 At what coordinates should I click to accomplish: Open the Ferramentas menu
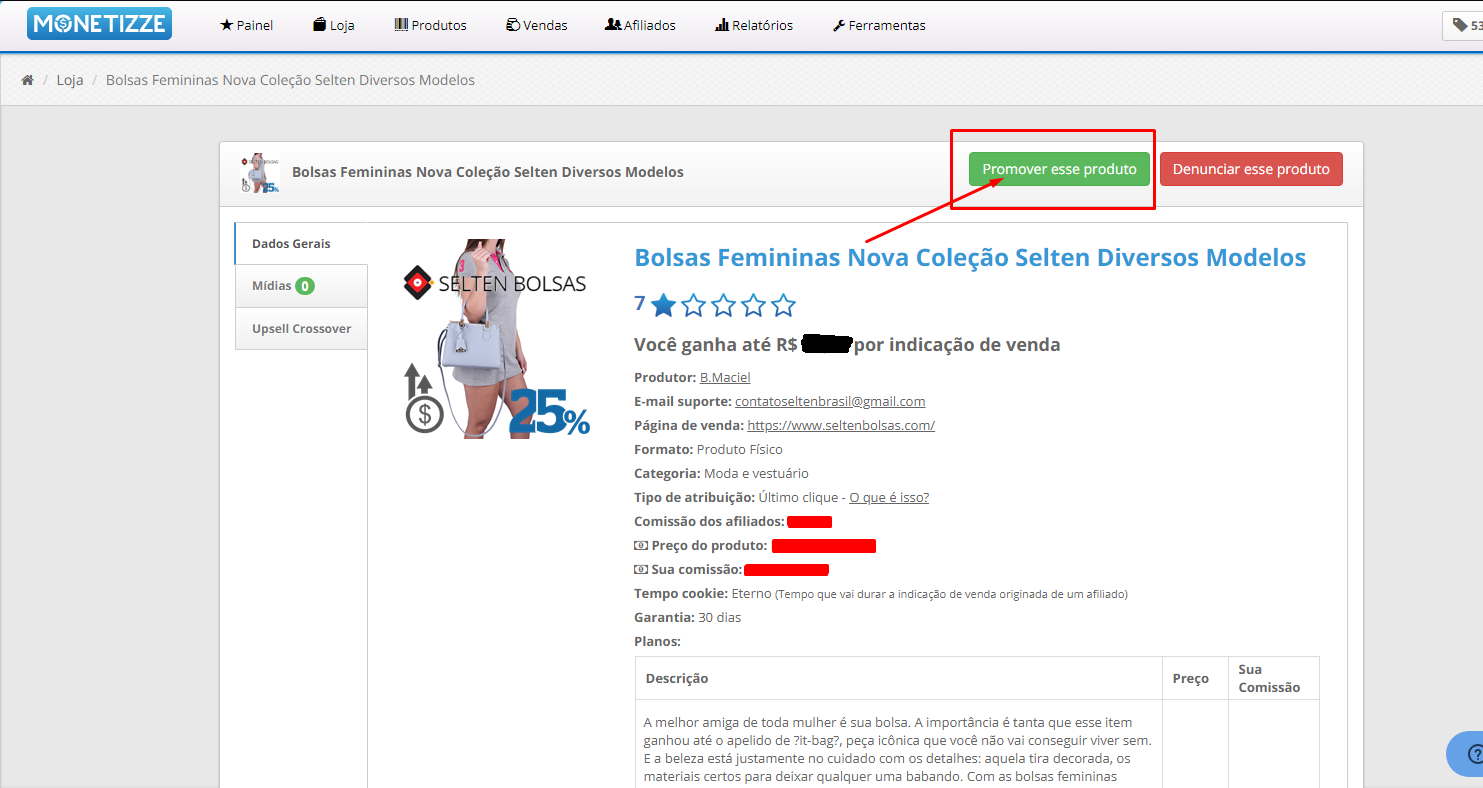click(x=879, y=25)
